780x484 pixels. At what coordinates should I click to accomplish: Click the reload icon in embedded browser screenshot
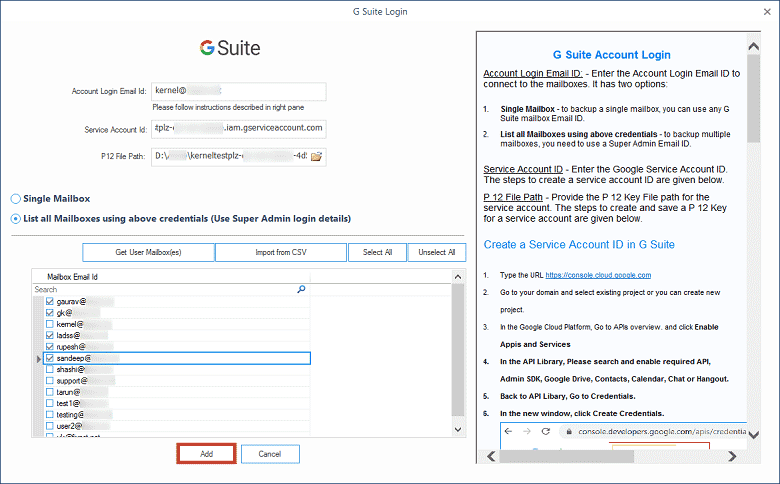(x=546, y=431)
